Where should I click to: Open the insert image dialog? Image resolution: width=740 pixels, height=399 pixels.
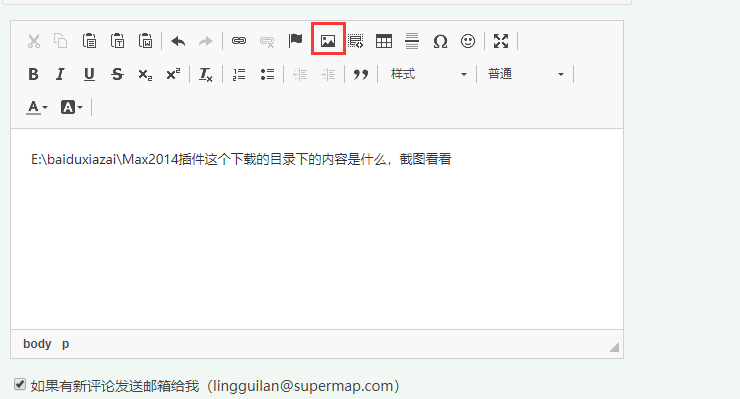pos(328,41)
